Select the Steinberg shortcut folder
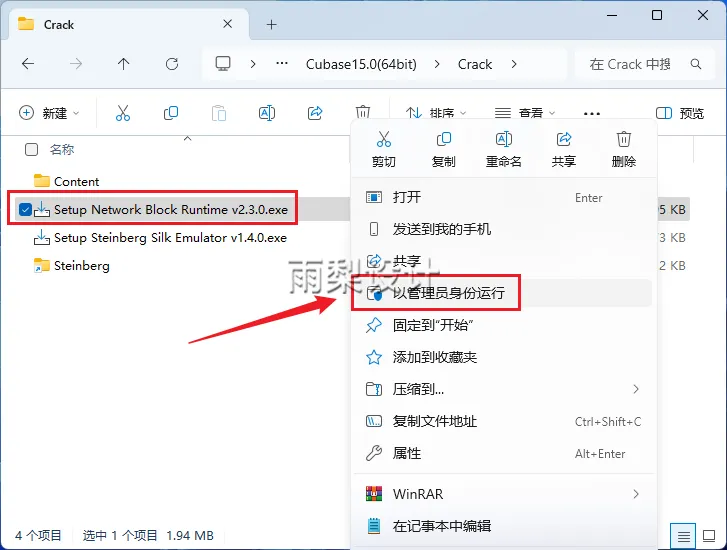Image resolution: width=727 pixels, height=550 pixels. click(x=72, y=266)
